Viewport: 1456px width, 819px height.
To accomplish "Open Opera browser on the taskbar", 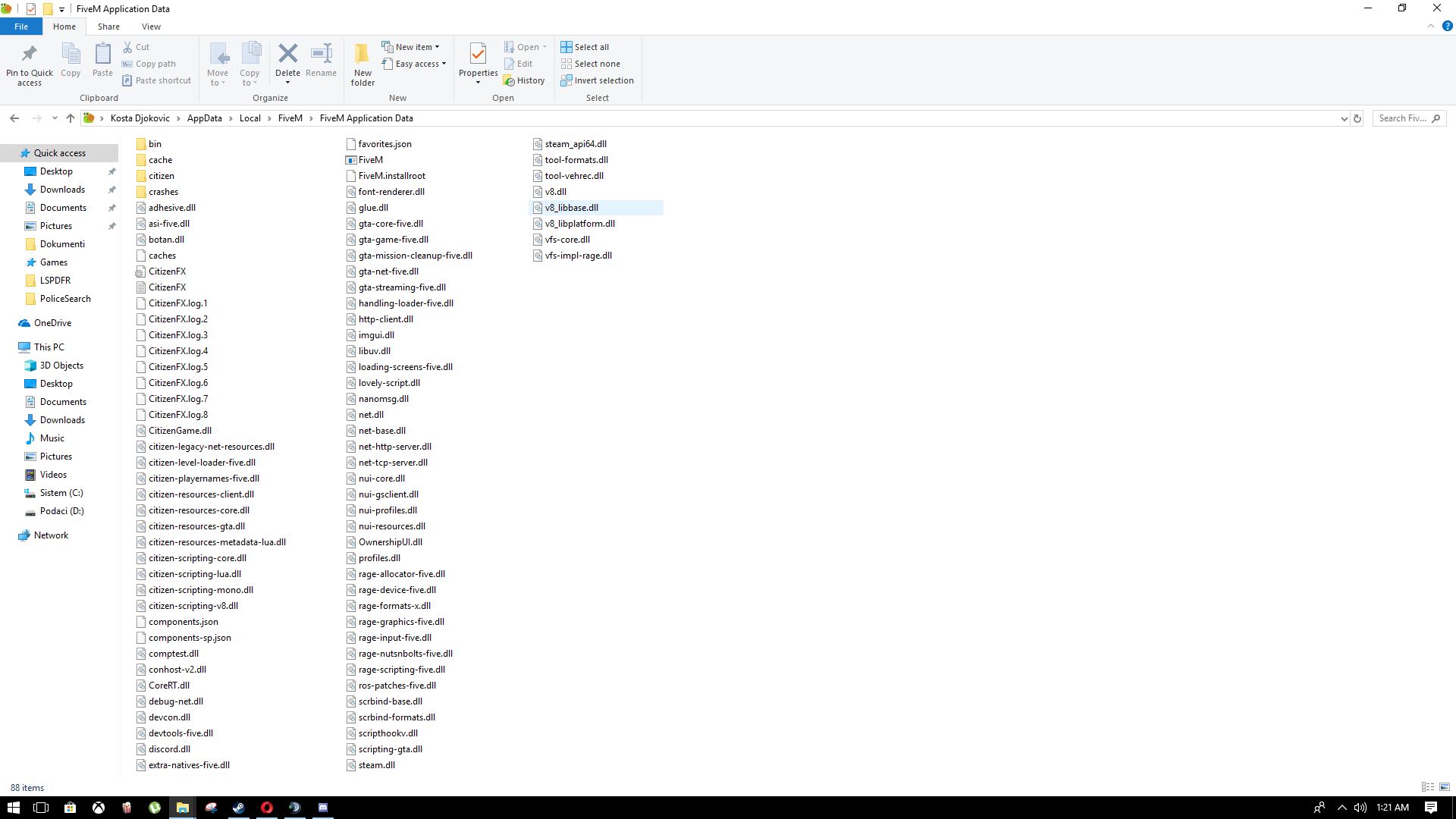I will point(267,808).
